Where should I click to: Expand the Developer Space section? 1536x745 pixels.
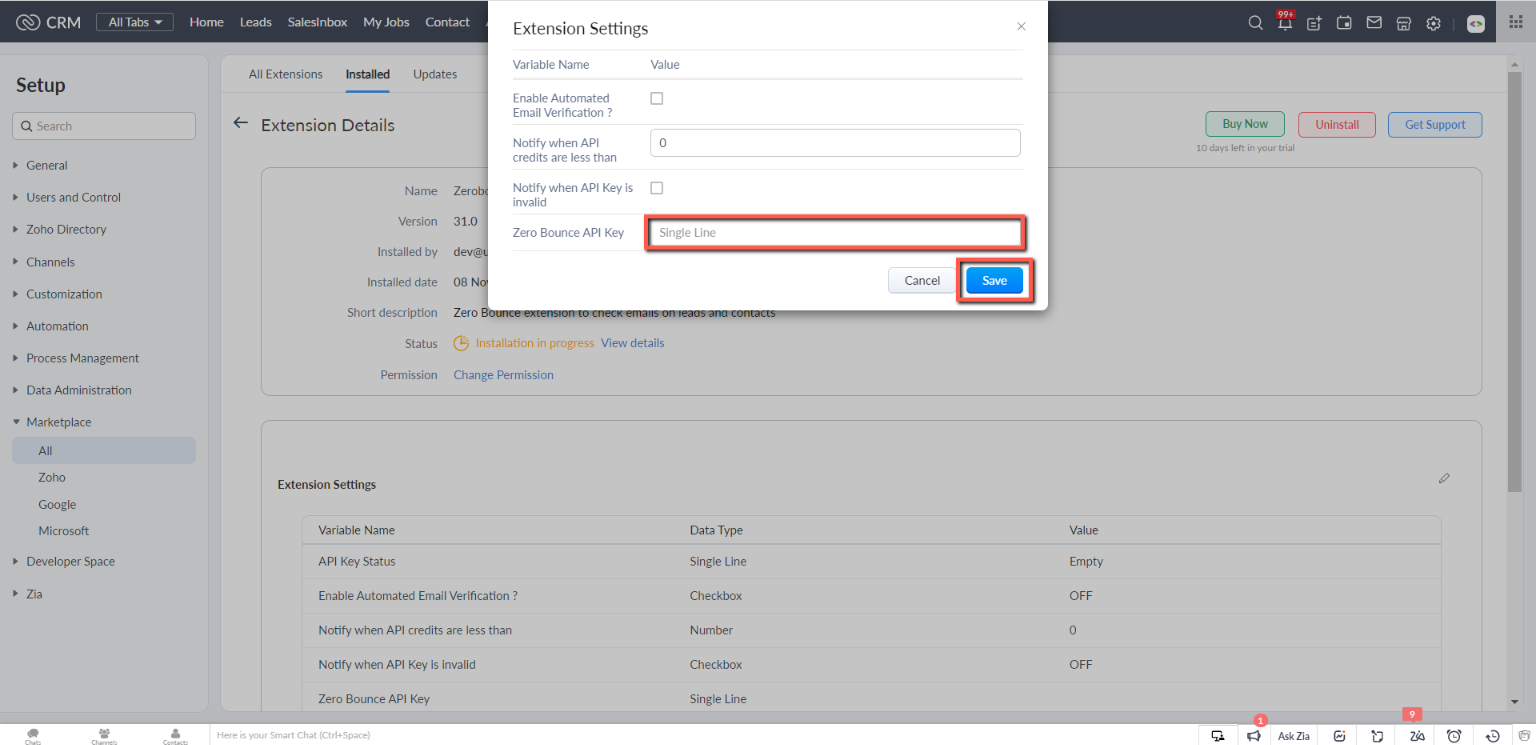pos(70,561)
